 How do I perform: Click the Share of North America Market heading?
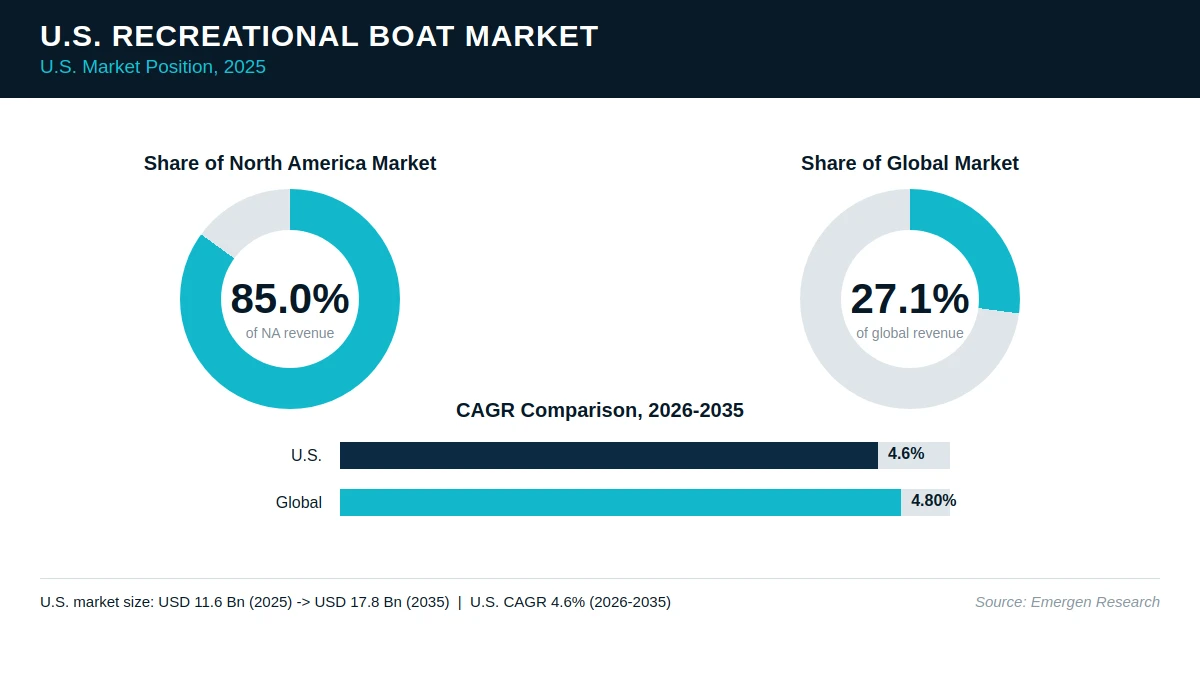[290, 163]
